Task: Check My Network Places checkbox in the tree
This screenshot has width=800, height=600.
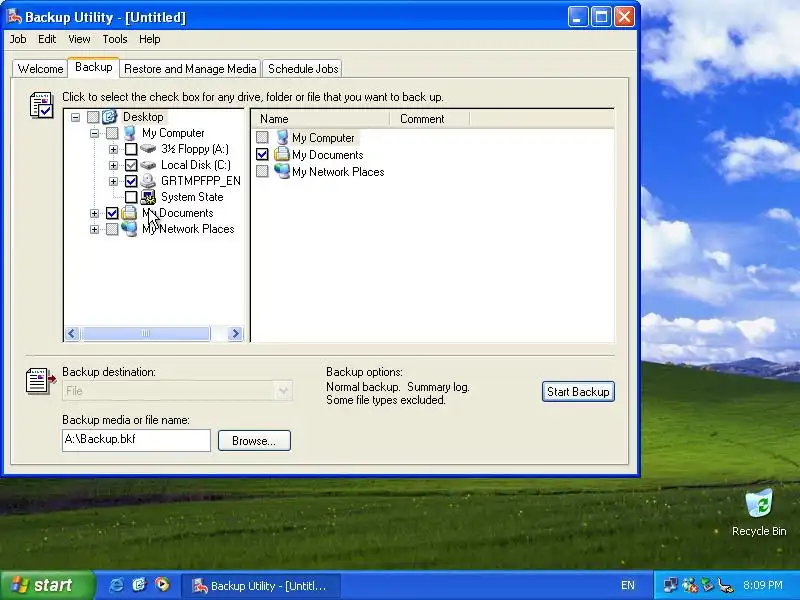Action: [x=112, y=229]
